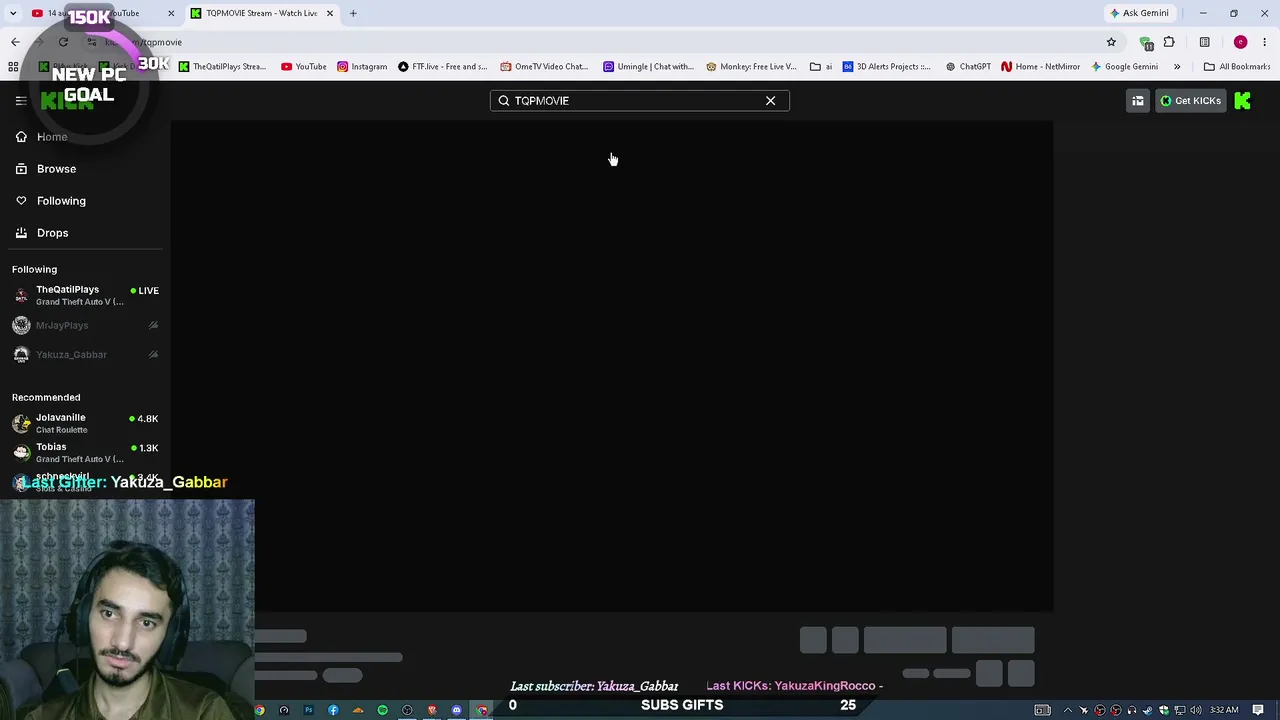Open the Kick dashboard icon beside Get KICKs
1280x720 pixels.
click(1137, 100)
